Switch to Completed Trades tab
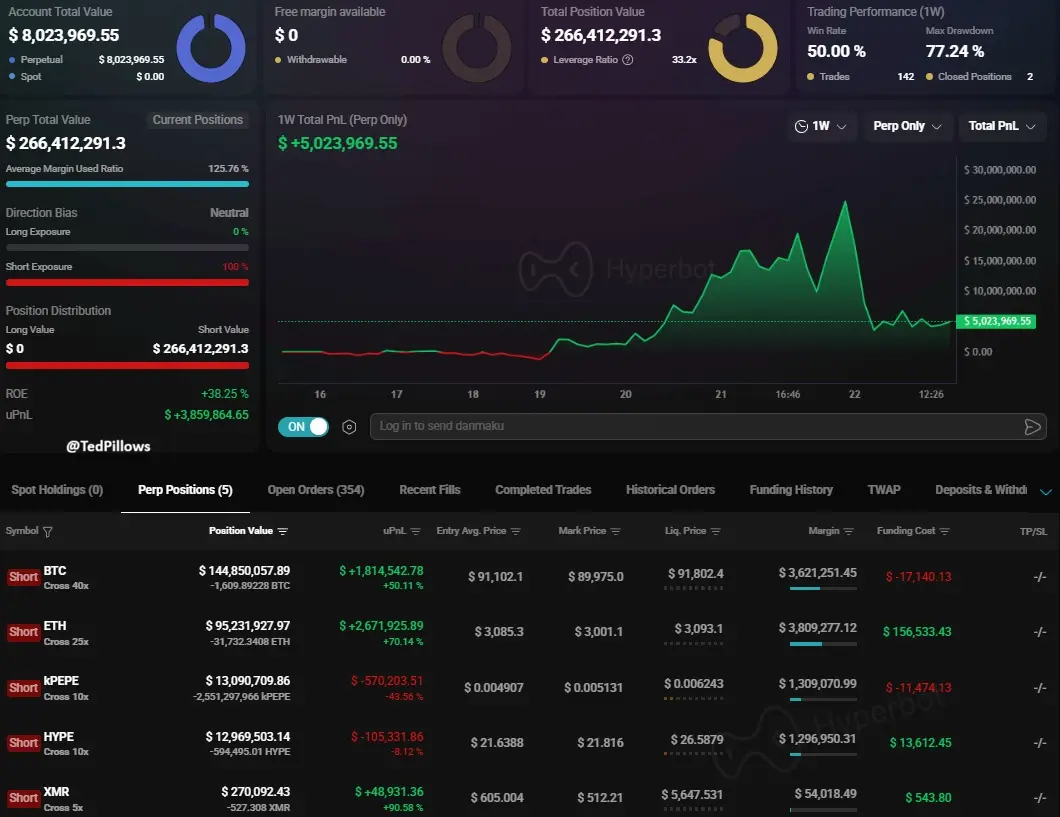 click(543, 490)
